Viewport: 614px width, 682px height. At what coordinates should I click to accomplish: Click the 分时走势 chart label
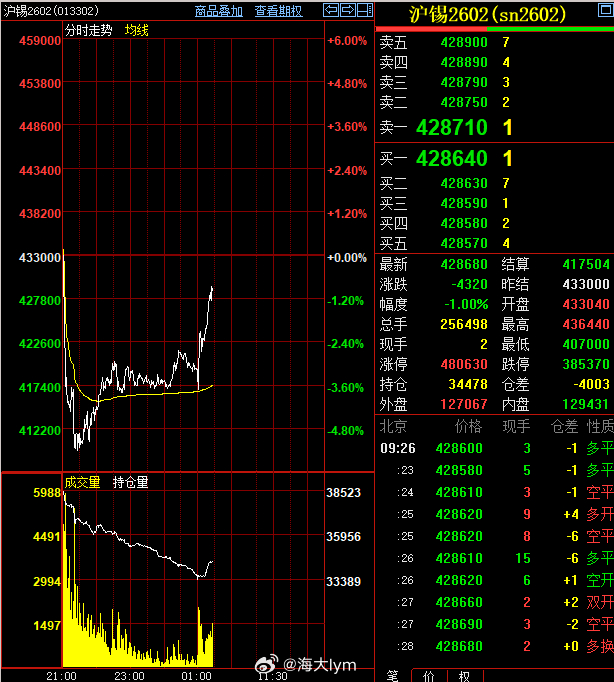[x=89, y=30]
